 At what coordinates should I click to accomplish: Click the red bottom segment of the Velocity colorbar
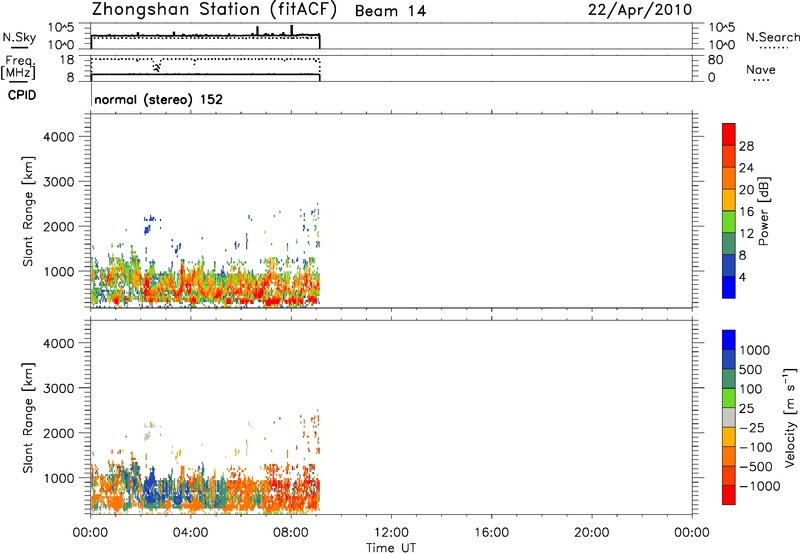point(729,495)
